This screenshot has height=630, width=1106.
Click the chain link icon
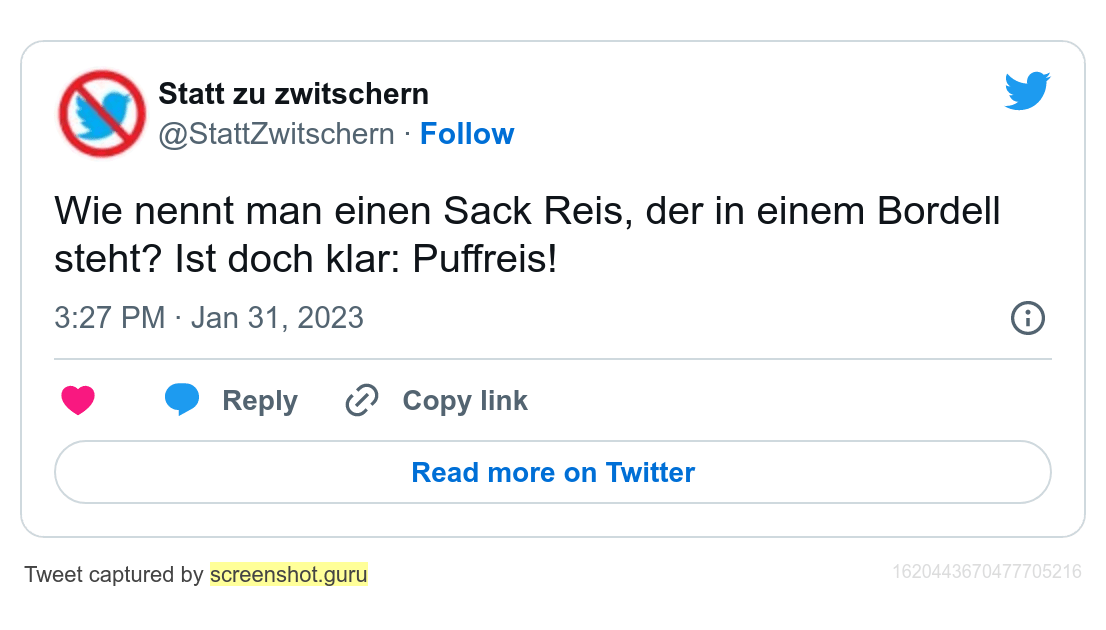(x=361, y=401)
